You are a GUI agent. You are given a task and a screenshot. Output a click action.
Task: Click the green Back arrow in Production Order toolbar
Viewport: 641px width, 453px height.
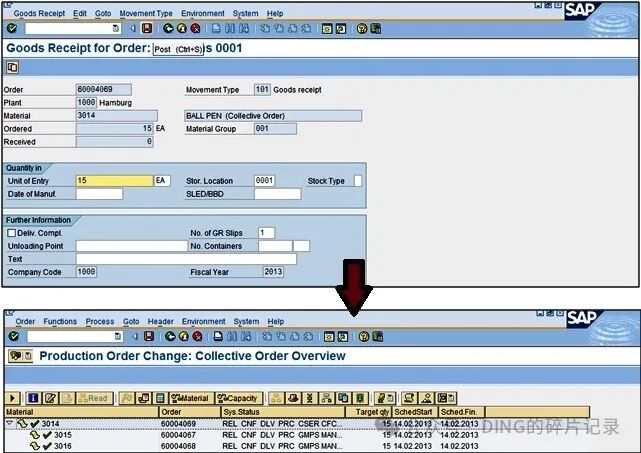[170, 336]
